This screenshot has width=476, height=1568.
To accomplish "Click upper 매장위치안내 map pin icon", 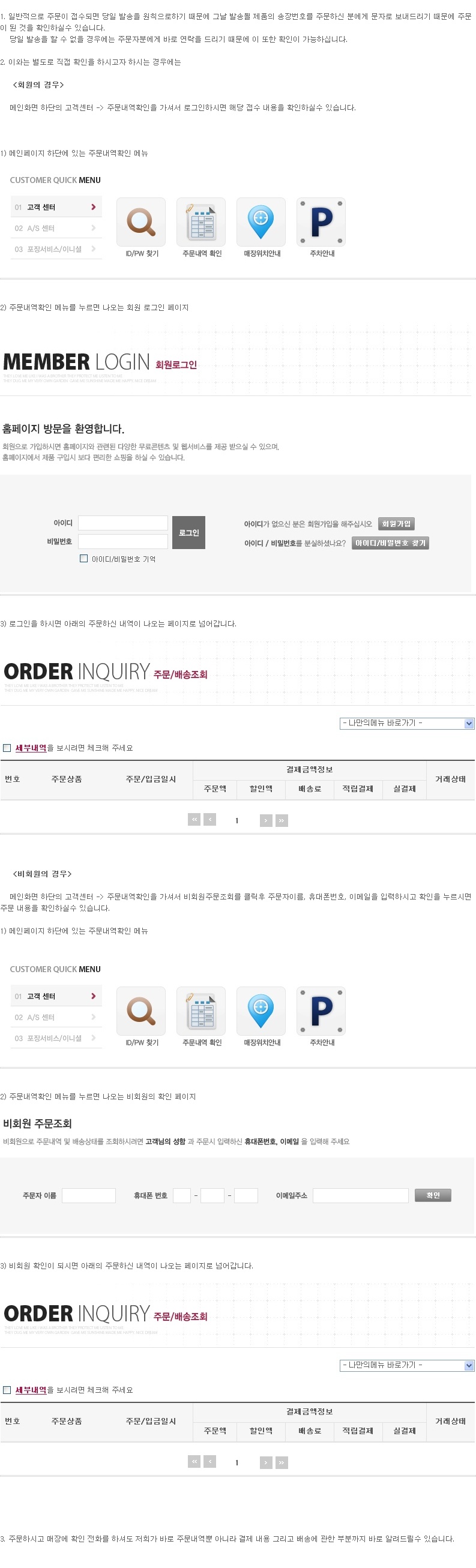I will 261,222.
